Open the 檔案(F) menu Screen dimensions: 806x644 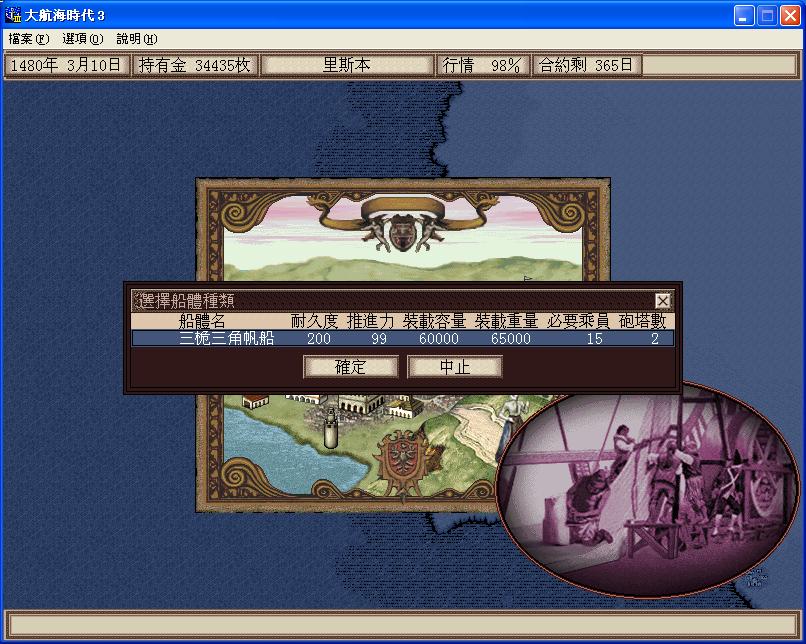coord(29,39)
